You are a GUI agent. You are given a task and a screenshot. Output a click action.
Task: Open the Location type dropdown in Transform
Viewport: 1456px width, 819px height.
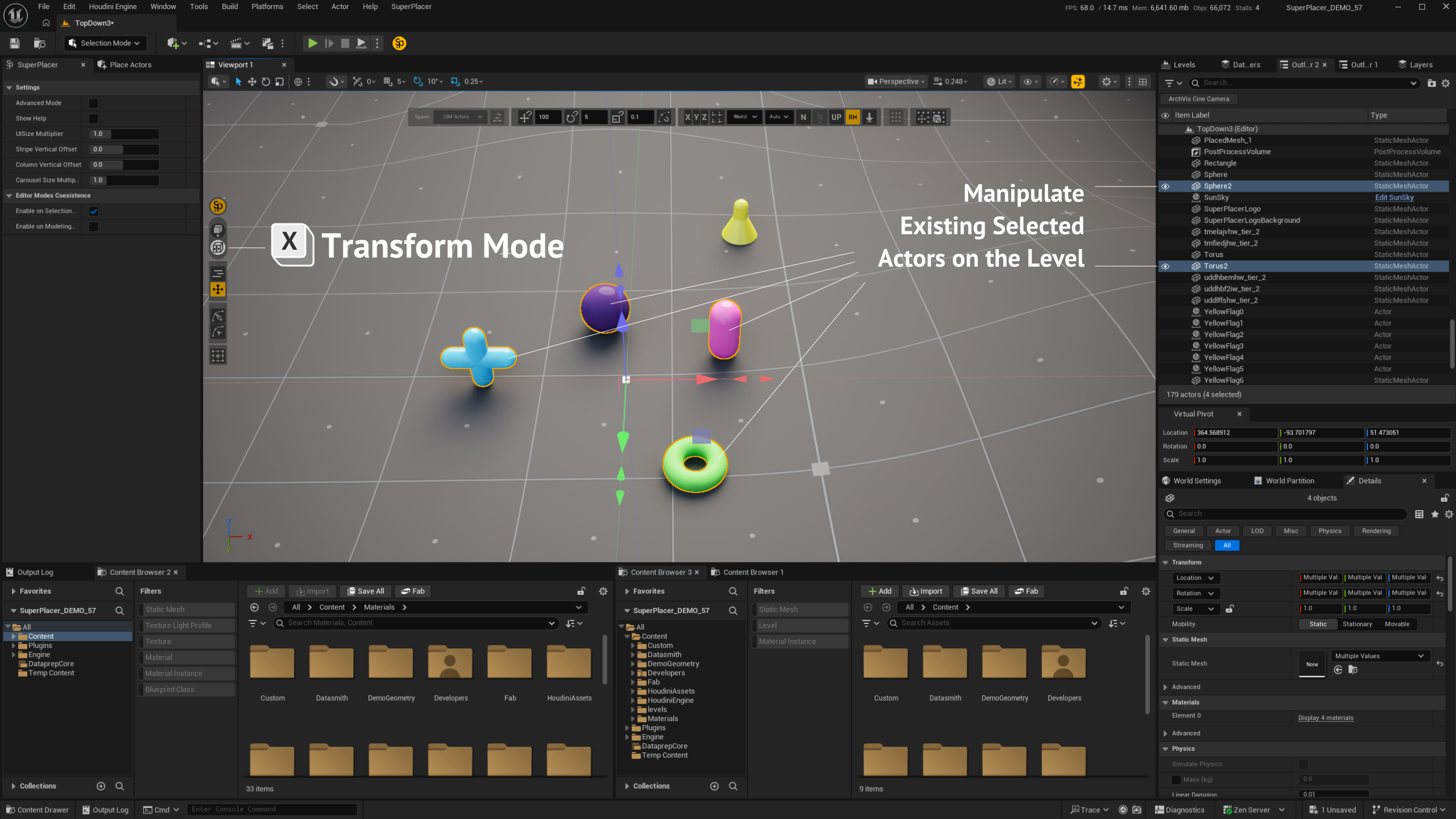coord(1195,578)
